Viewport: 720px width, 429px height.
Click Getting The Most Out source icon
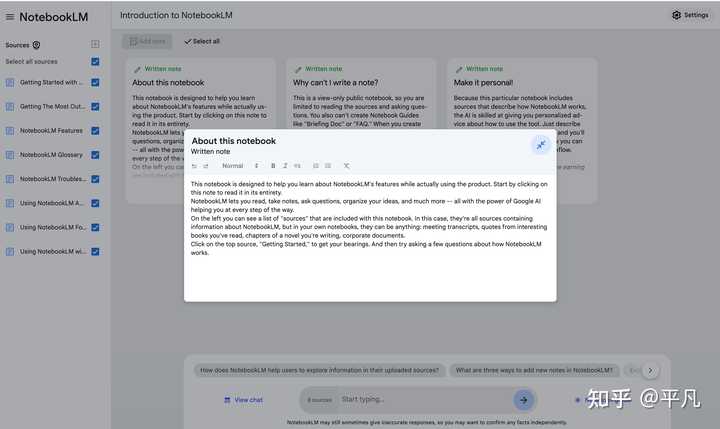click(10, 107)
